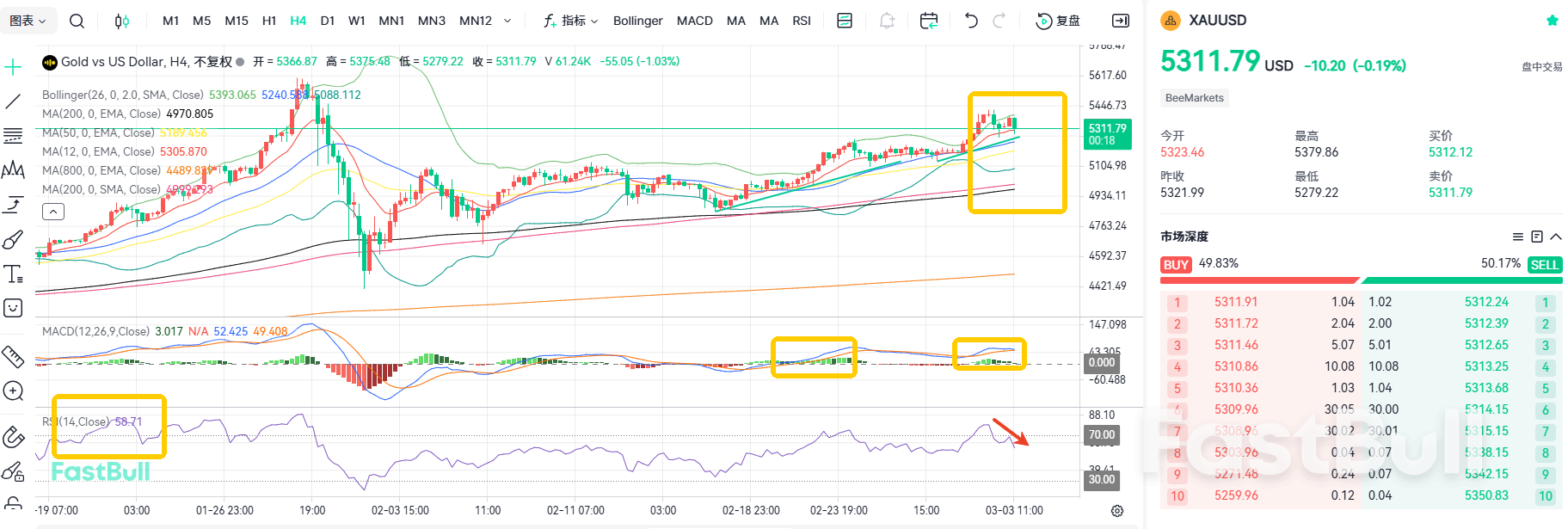Click the search magnifier icon in toolbar
Screen dimensions: 1568x529
[x=77, y=21]
